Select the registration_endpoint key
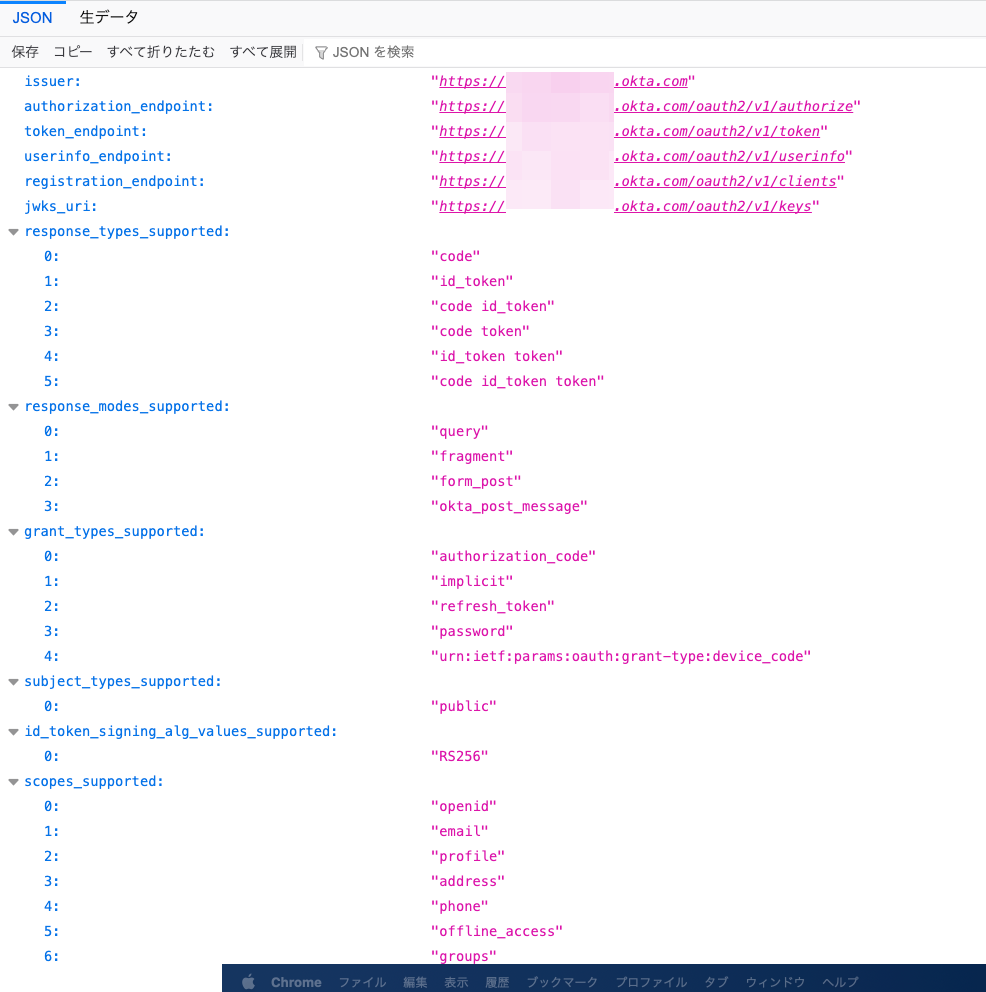Image resolution: width=986 pixels, height=992 pixels. pos(114,182)
